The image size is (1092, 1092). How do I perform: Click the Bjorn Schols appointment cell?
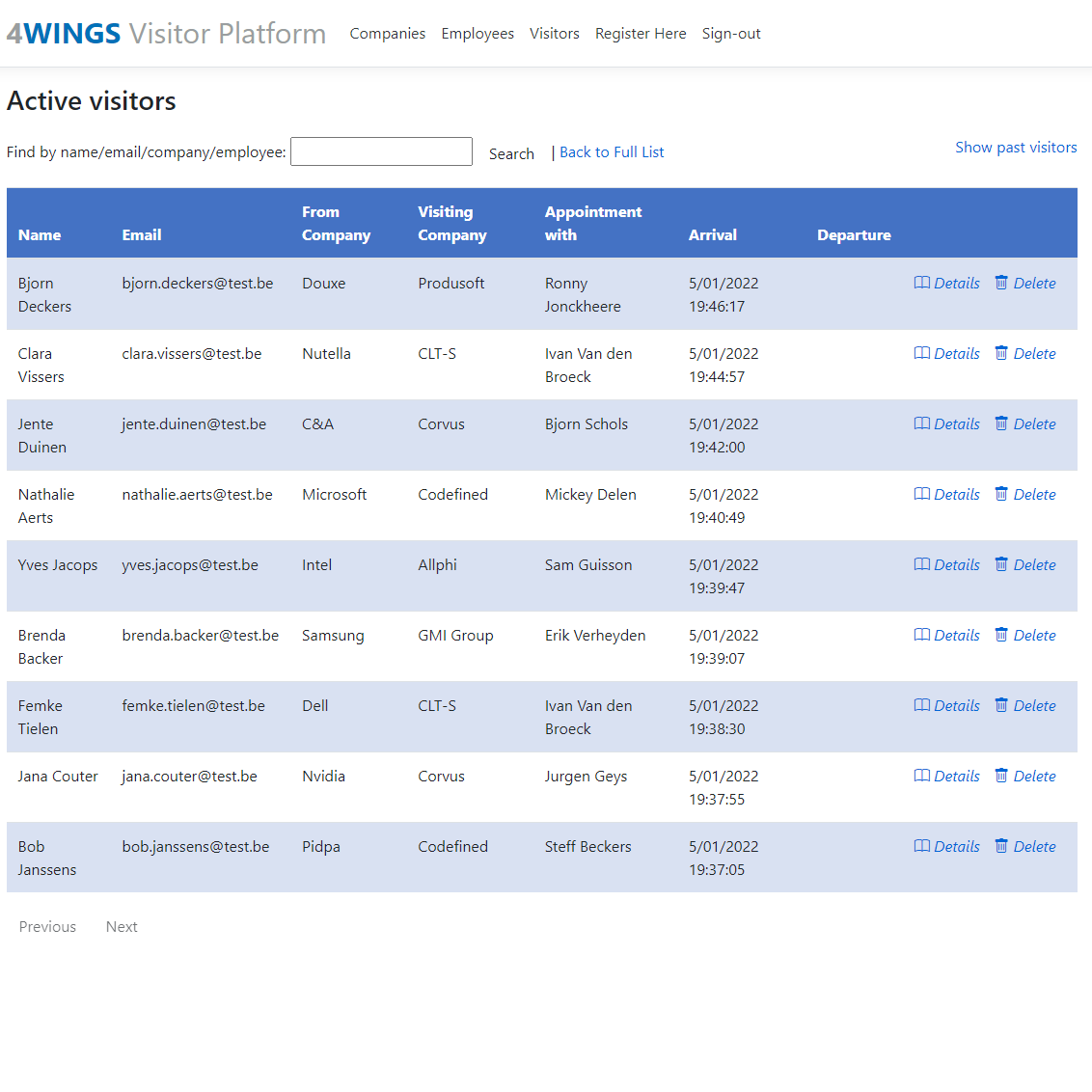click(586, 423)
